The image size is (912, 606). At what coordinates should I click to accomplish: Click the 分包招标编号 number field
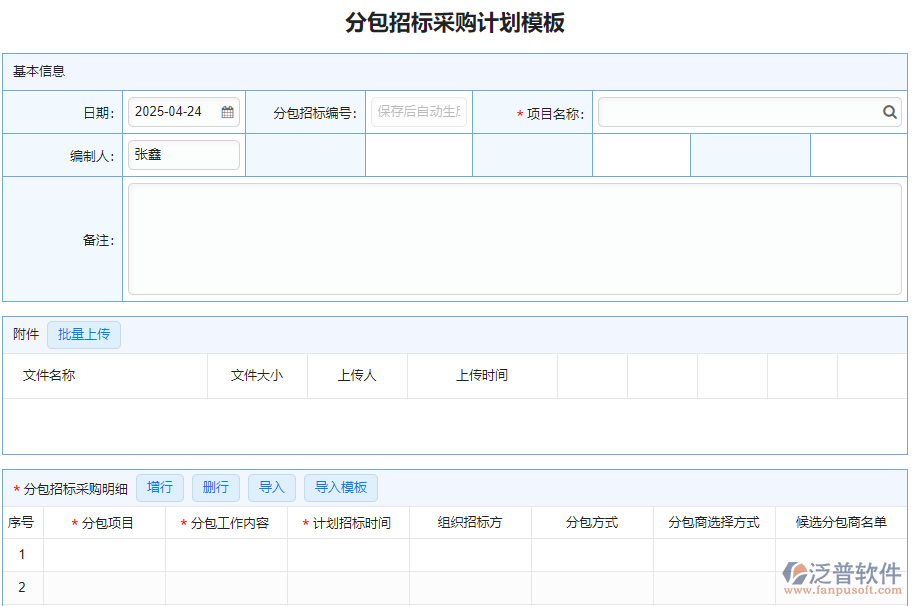[419, 112]
